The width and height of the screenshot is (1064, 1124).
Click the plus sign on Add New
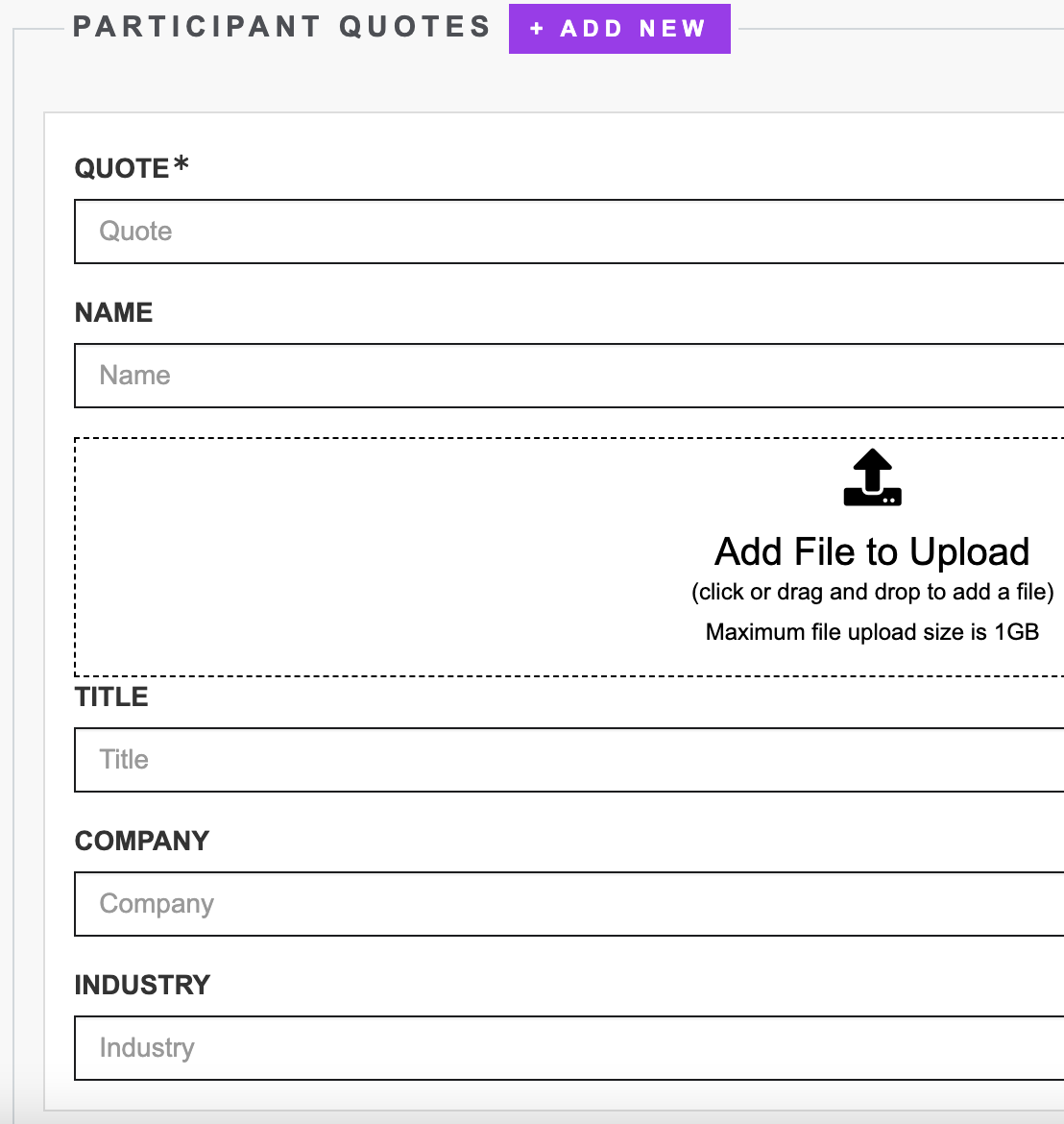537,29
